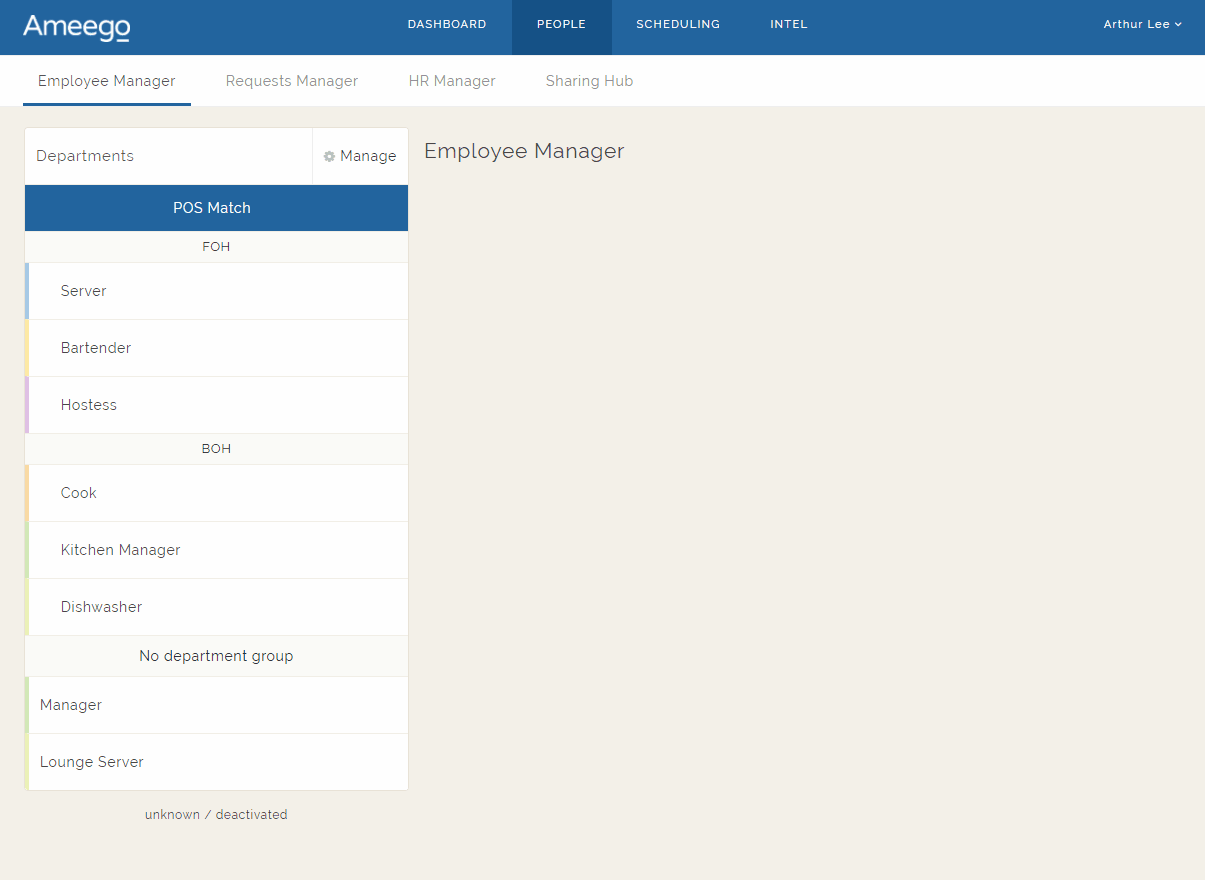This screenshot has height=880, width=1205.
Task: Select the Kitchen Manager department
Action: (x=121, y=550)
